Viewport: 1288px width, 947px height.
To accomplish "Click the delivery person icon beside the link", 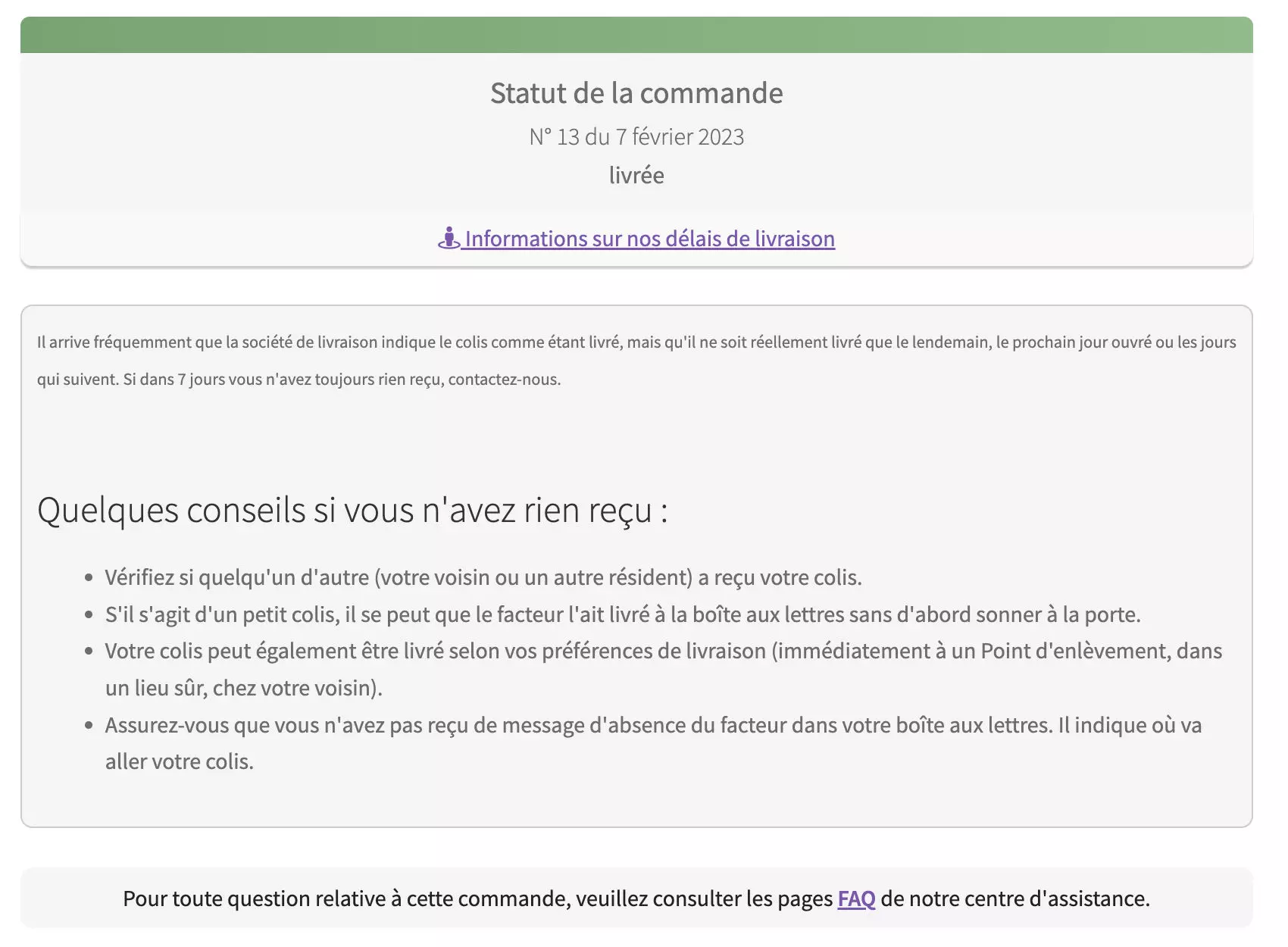I will 449,238.
